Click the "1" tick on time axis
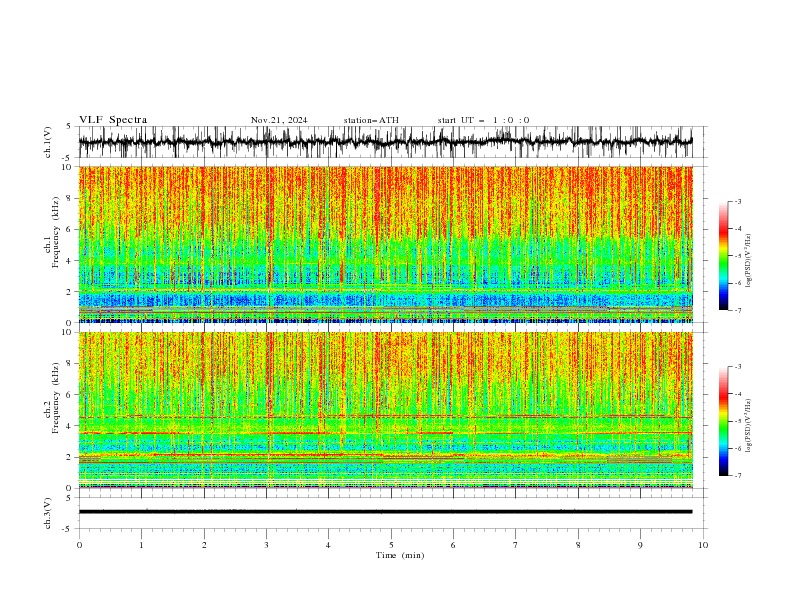Screen dimensions: 792x612 pyautogui.click(x=141, y=545)
